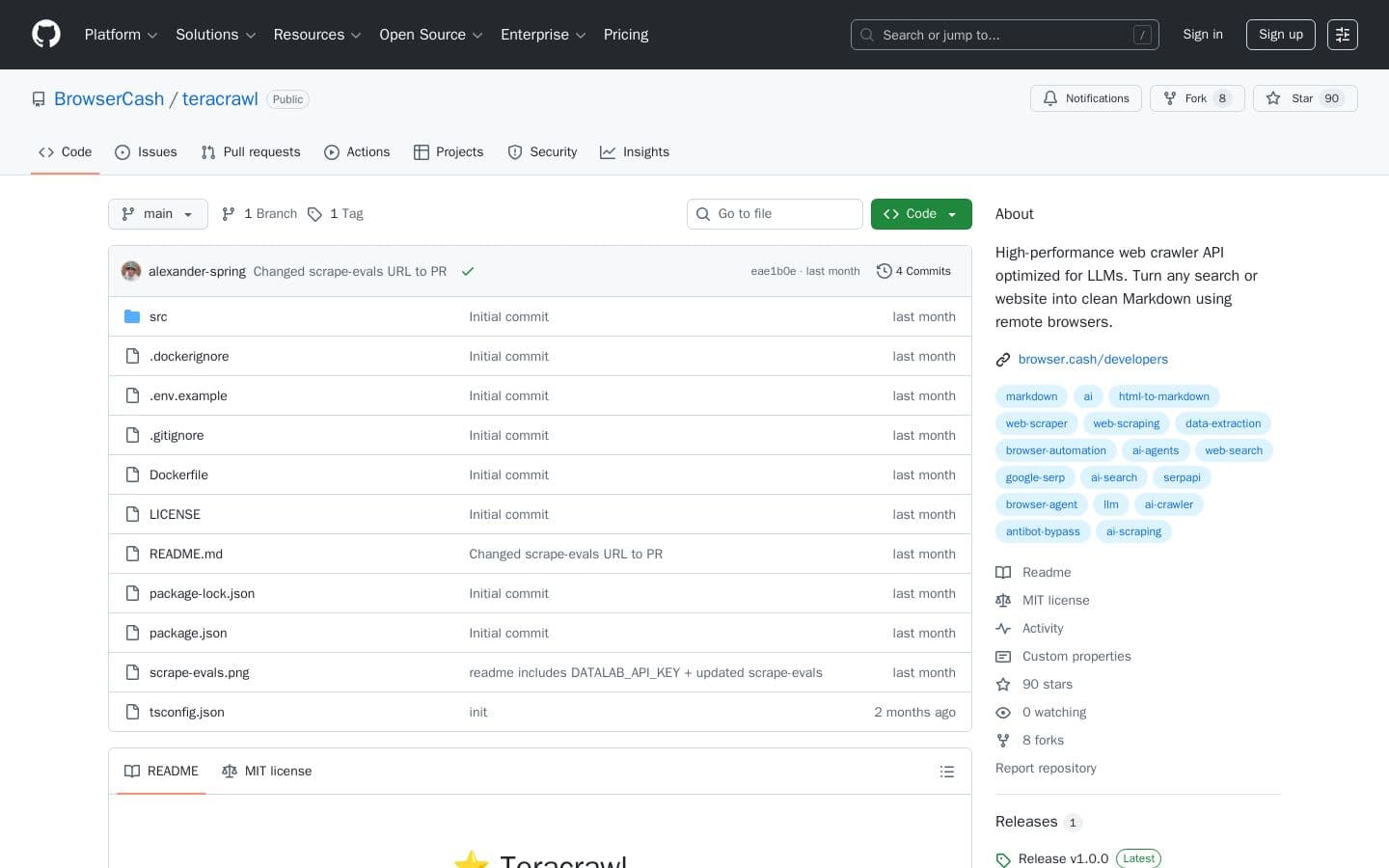Star the teracrawl repository

coord(1304,98)
